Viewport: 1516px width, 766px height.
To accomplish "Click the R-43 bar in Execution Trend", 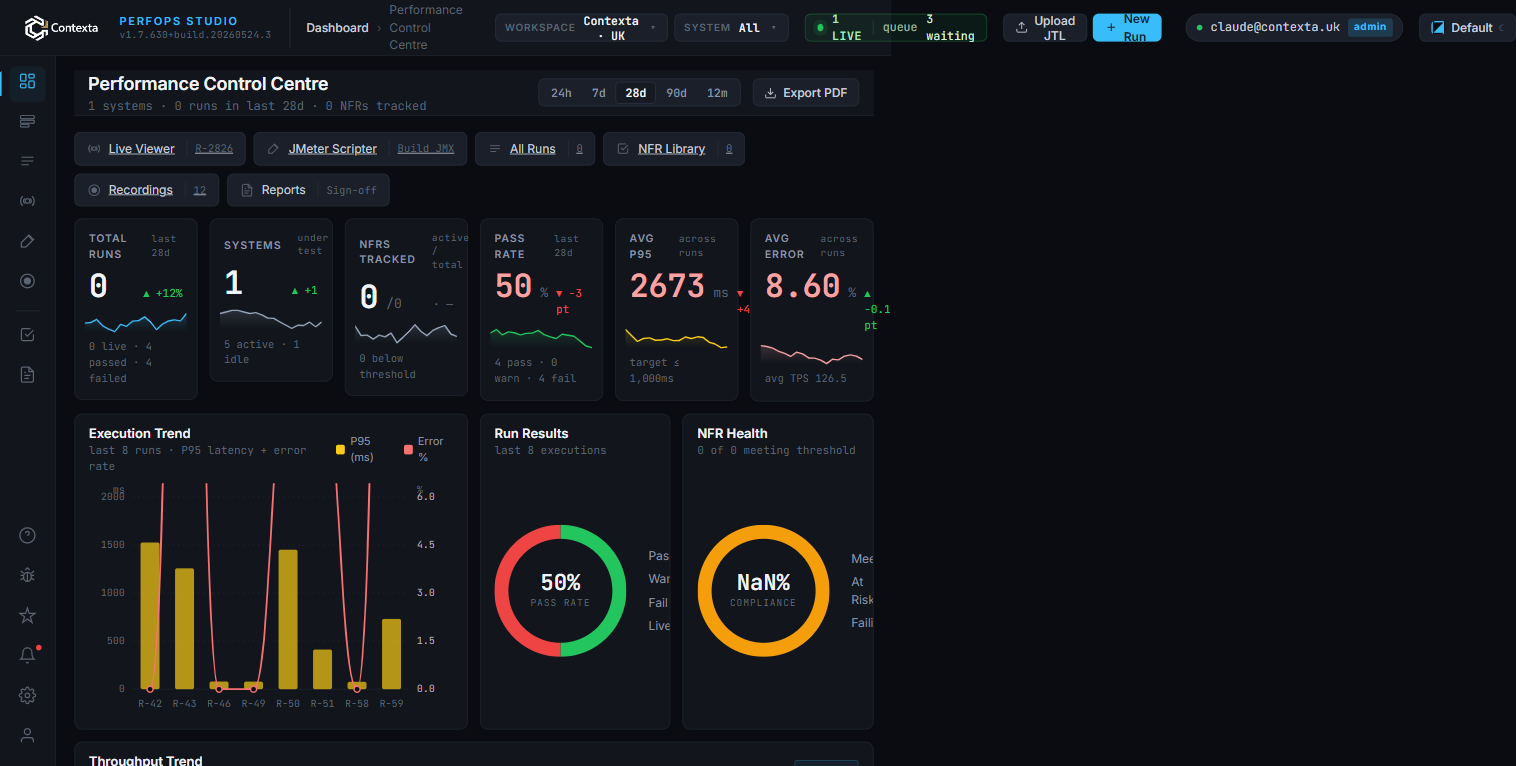I will 184,629.
